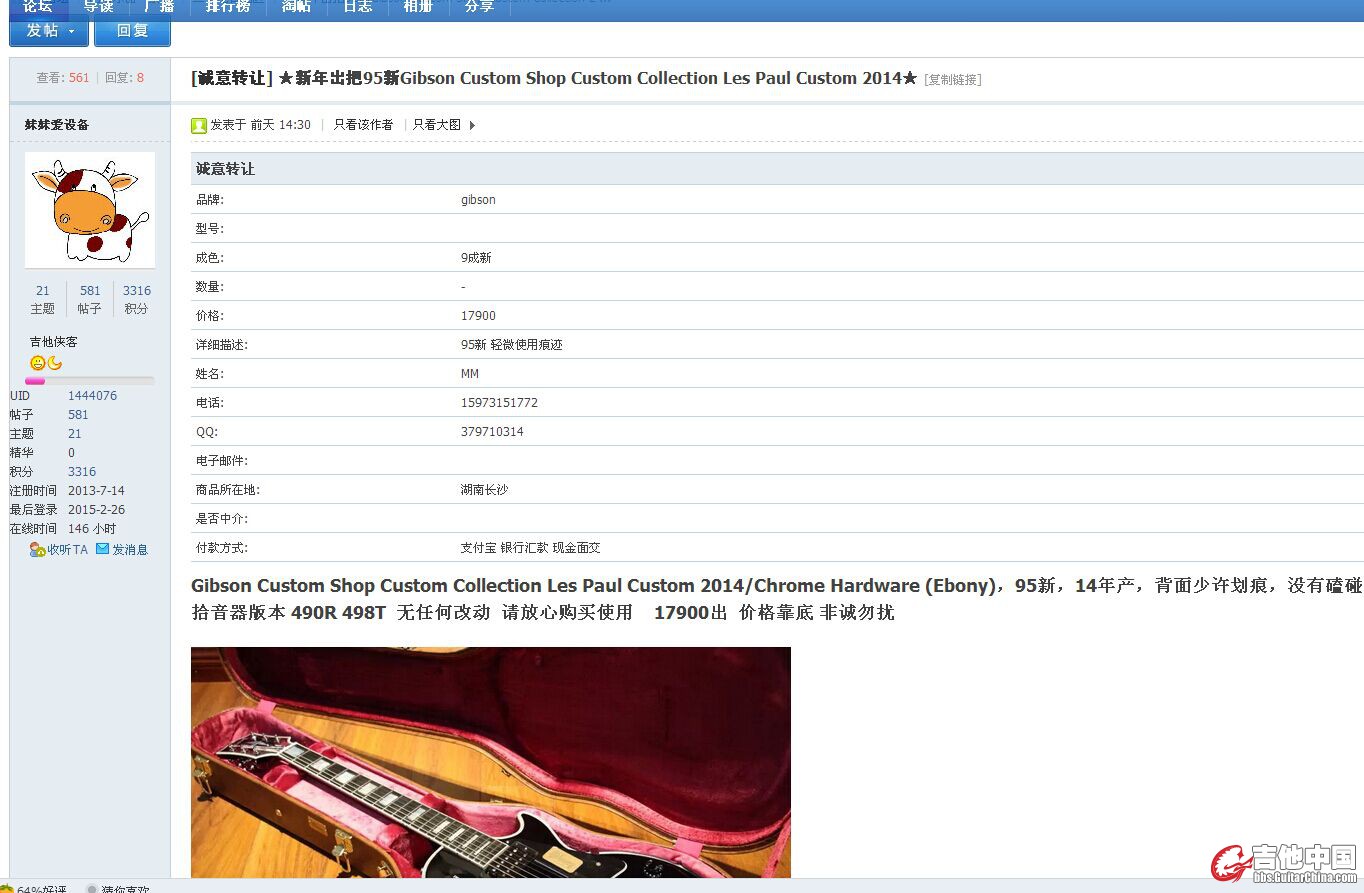Open the 淘帖 tab
Viewport: 1364px width, 893px height.
(x=296, y=6)
